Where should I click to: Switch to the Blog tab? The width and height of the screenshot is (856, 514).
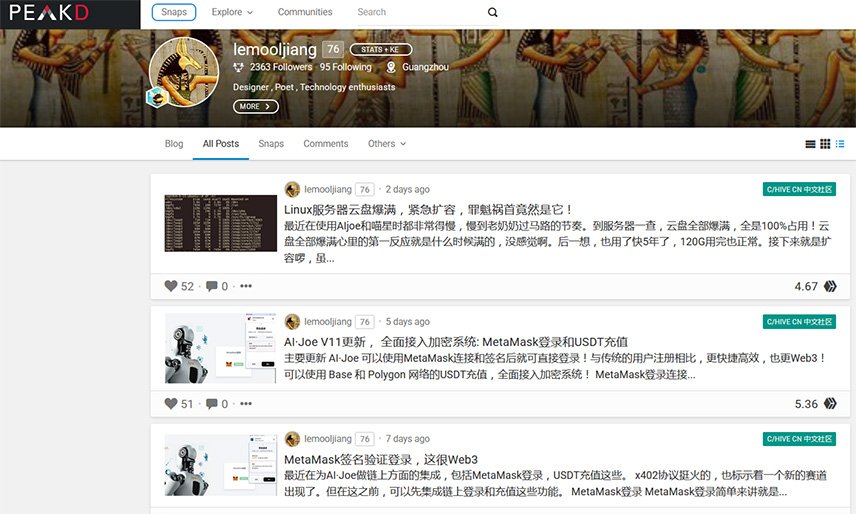174,144
